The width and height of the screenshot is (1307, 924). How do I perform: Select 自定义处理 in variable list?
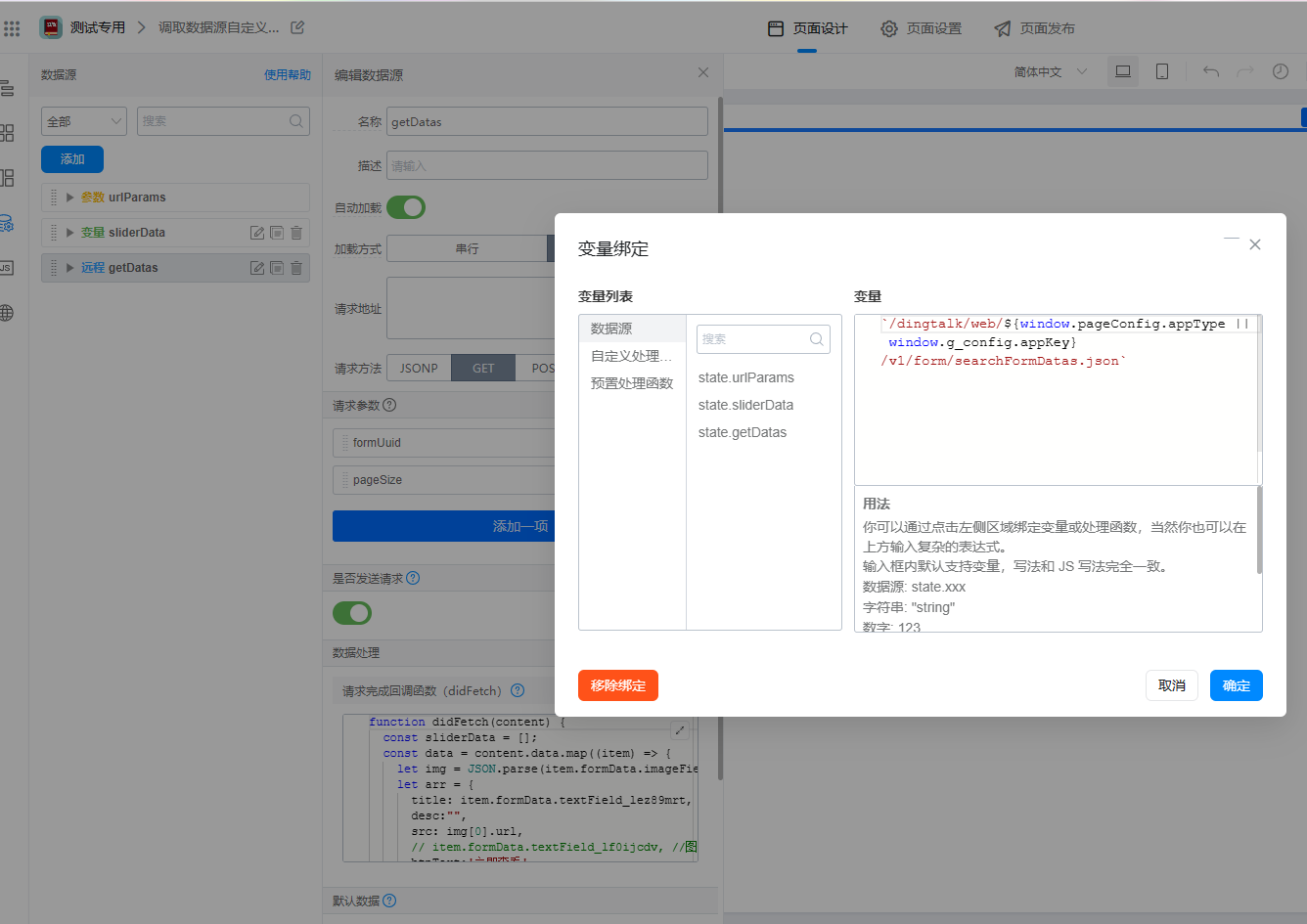(632, 356)
